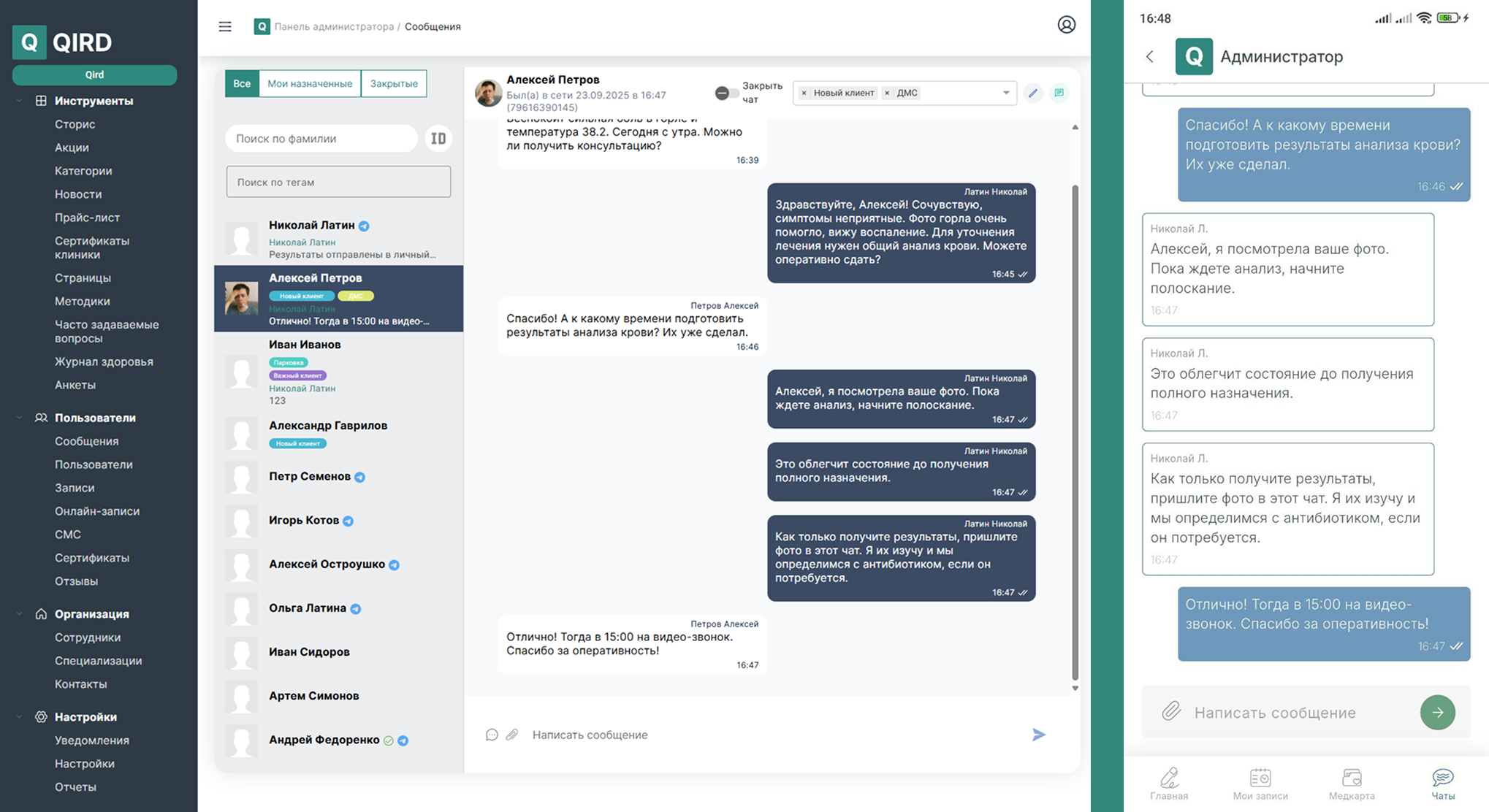Tap green send arrow in mobile chat
Image resolution: width=1489 pixels, height=812 pixels.
coord(1437,712)
